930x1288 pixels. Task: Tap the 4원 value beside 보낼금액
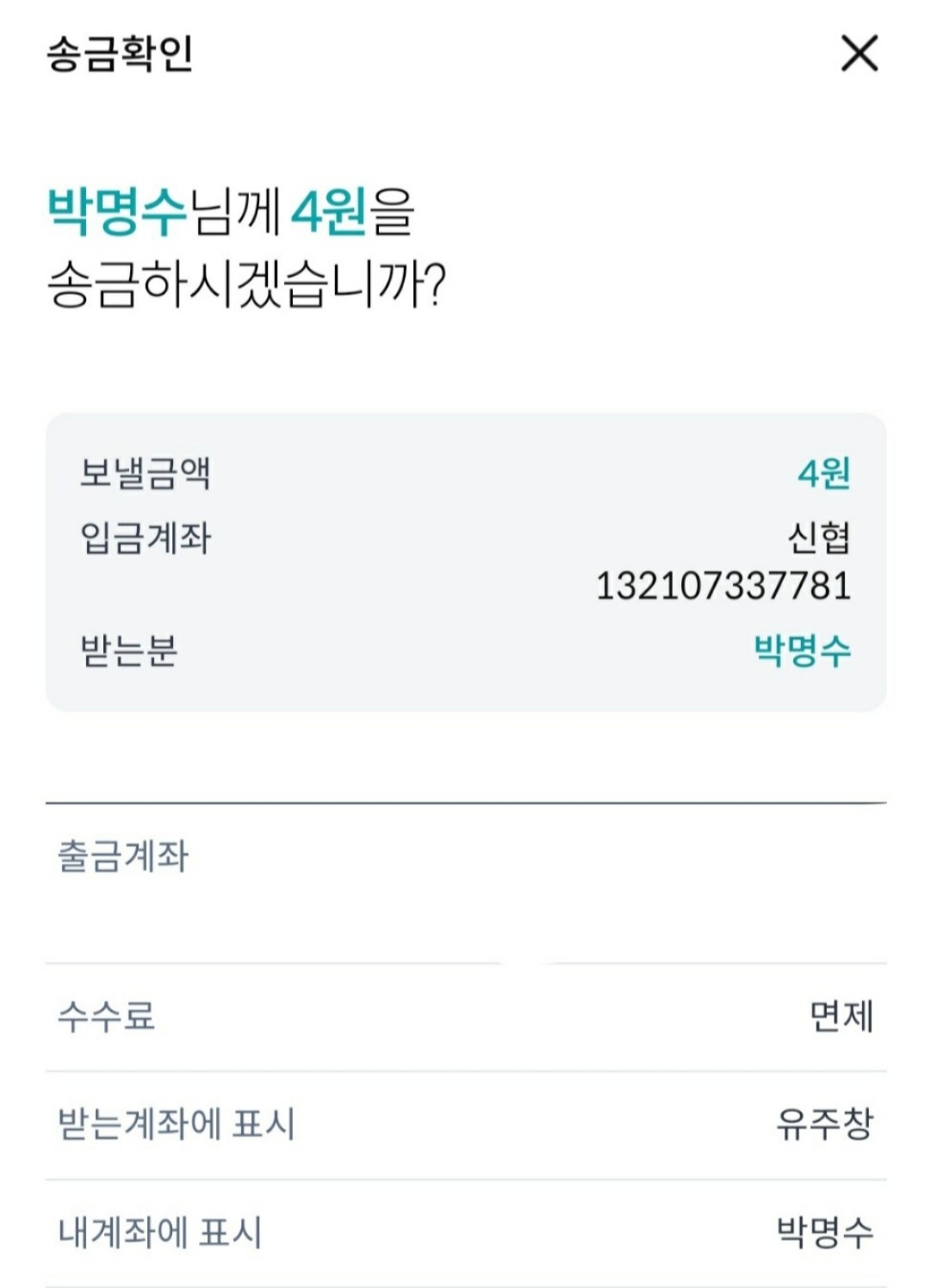(x=823, y=473)
